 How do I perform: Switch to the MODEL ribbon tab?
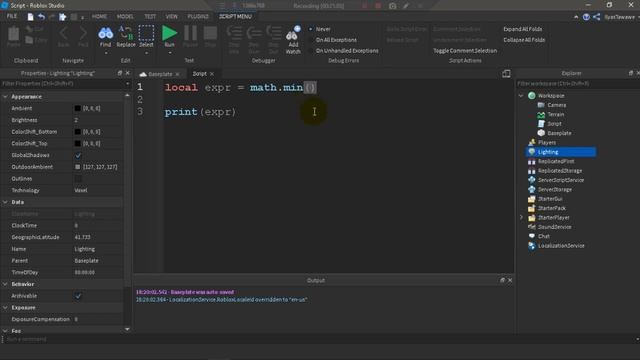click(x=125, y=16)
